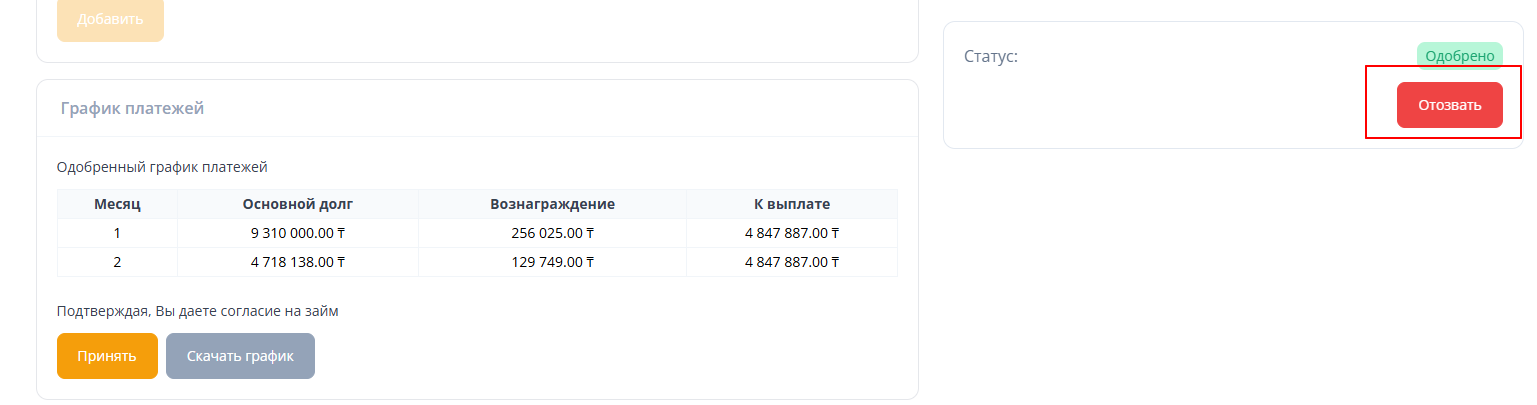Click month 1 row number cell
Image resolution: width=1537 pixels, height=405 pixels.
pos(118,233)
